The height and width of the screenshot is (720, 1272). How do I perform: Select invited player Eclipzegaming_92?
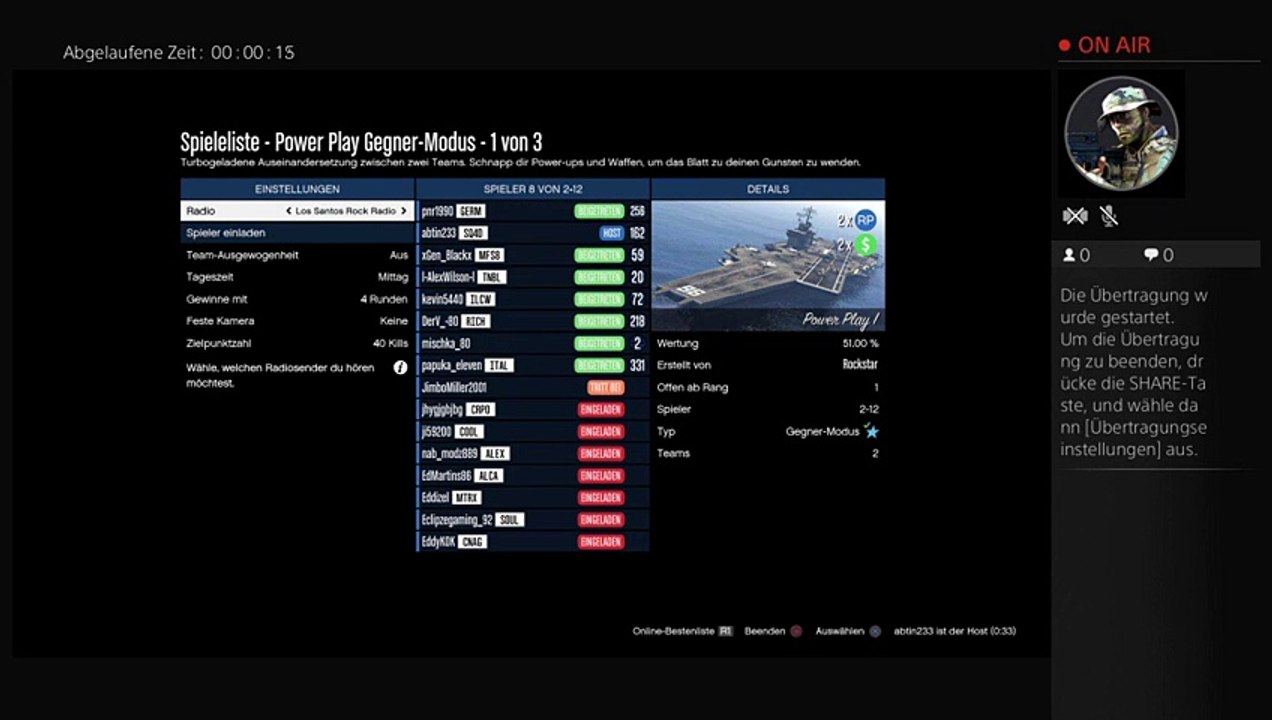coord(532,519)
